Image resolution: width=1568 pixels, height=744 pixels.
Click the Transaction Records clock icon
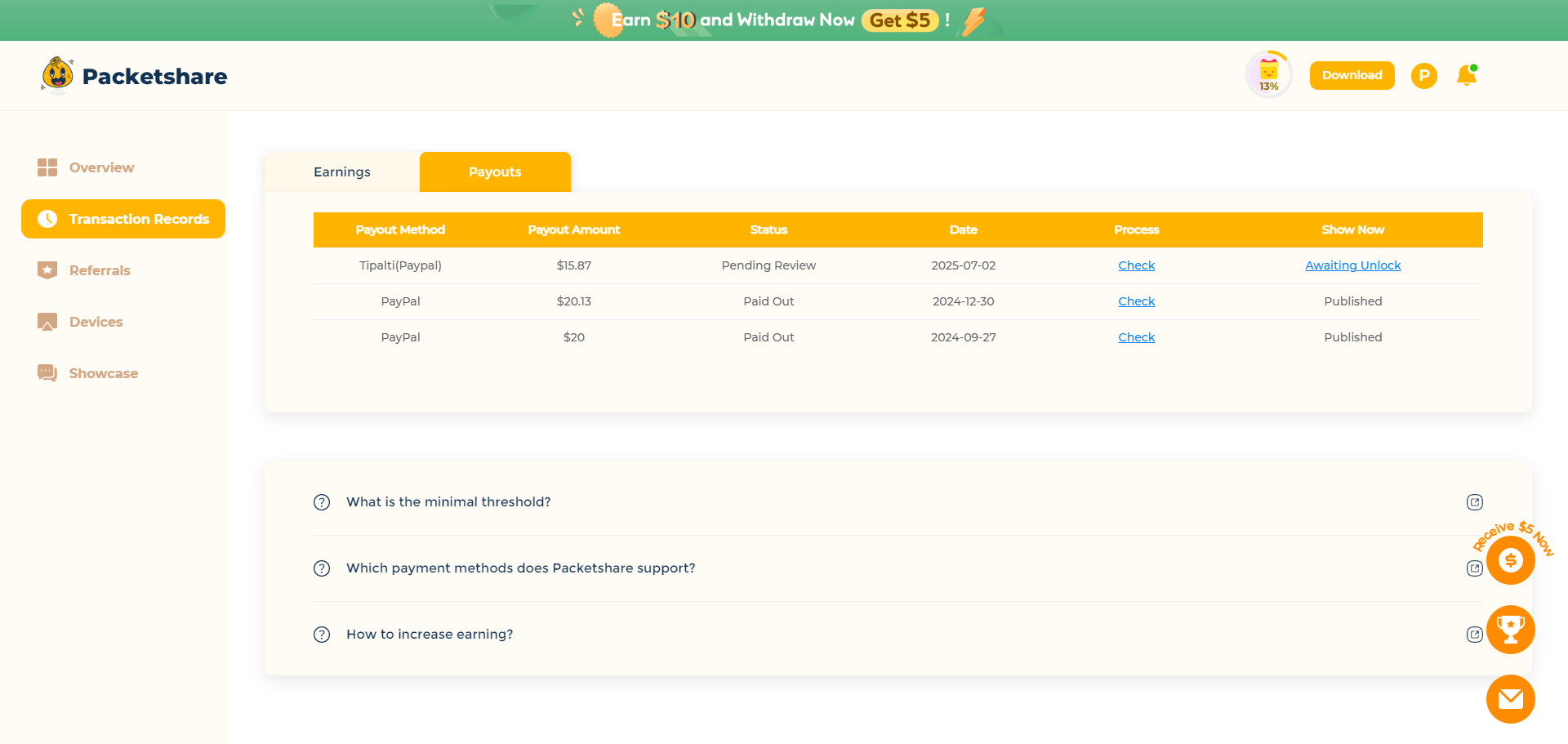pos(47,219)
